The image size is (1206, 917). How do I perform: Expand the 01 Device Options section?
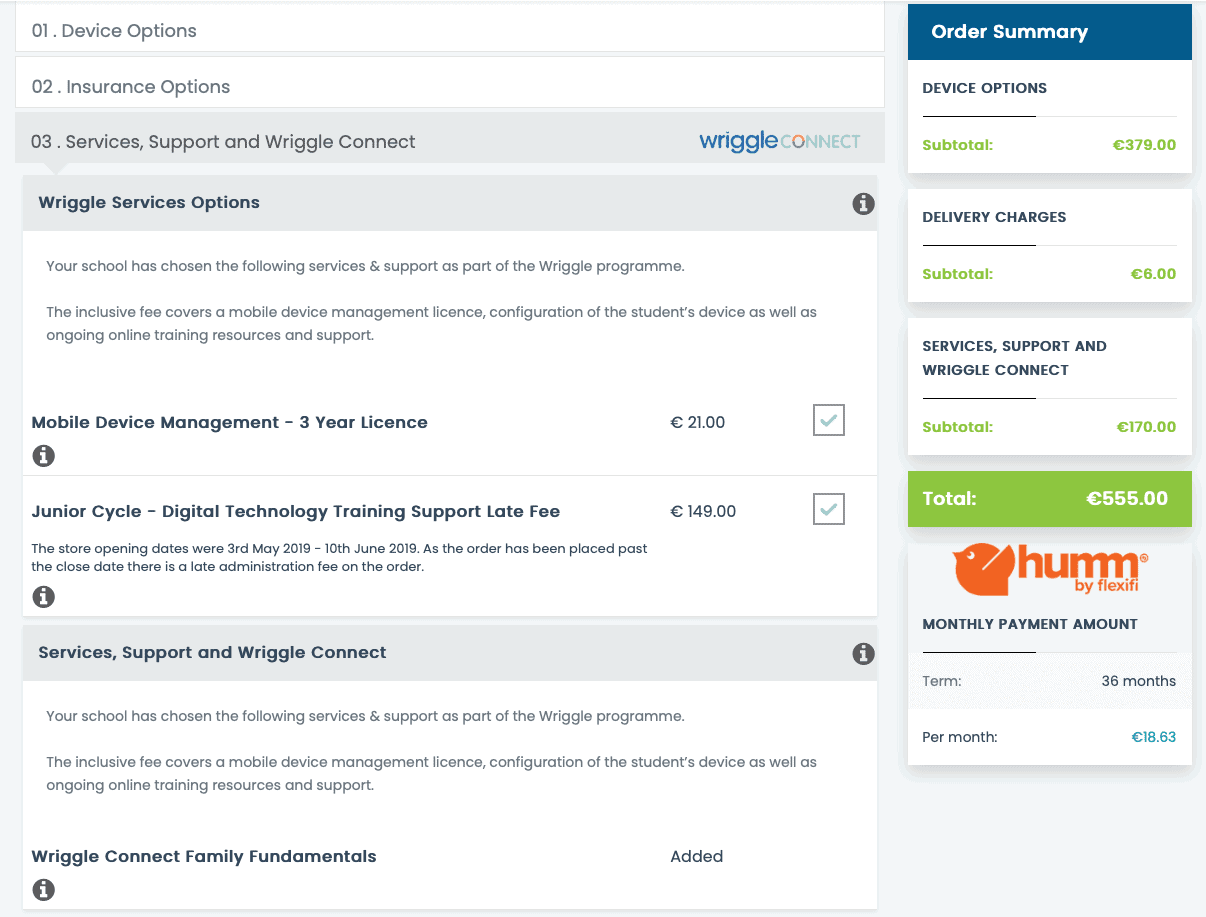[450, 30]
